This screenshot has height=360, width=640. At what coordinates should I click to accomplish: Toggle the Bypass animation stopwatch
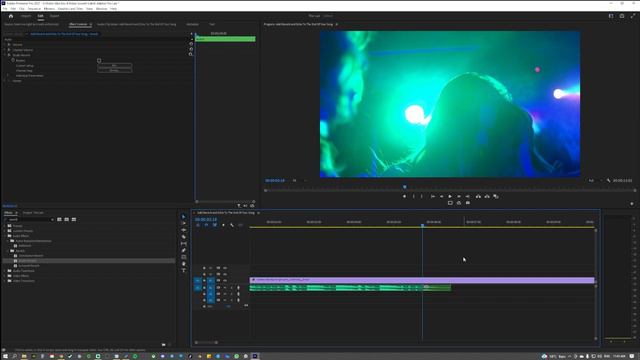[13, 60]
